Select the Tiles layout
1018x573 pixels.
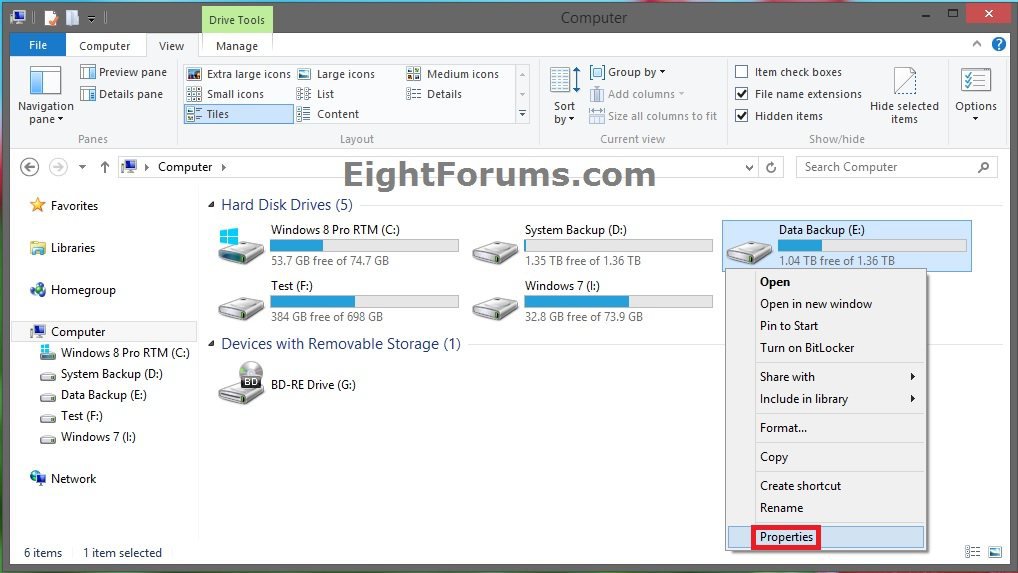pyautogui.click(x=238, y=114)
